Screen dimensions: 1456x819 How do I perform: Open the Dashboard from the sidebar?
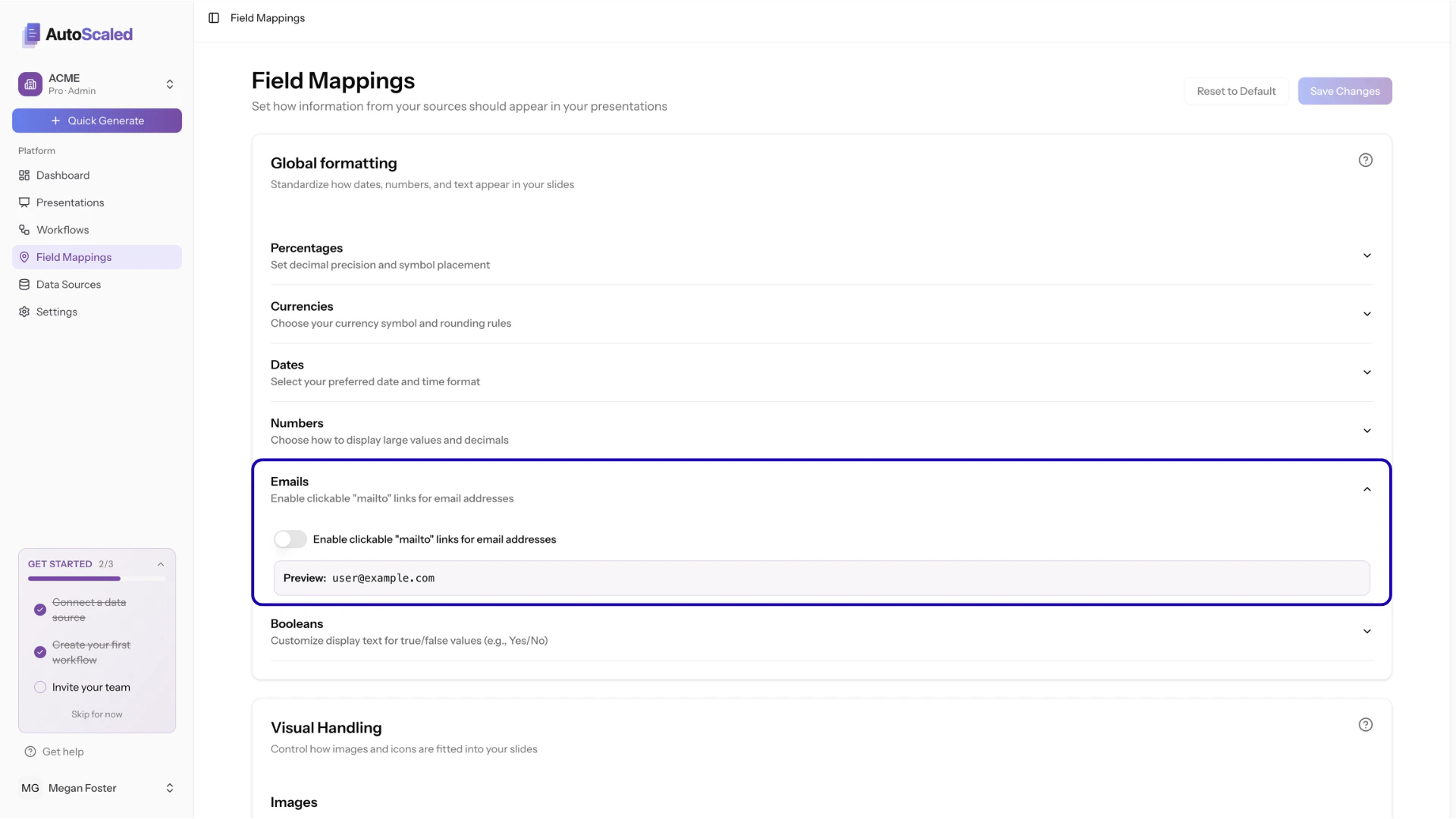pyautogui.click(x=62, y=175)
